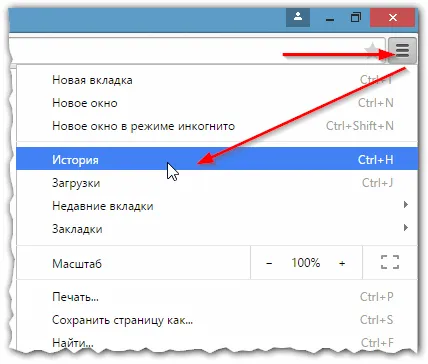The width and height of the screenshot is (428, 364).
Task: Expand the "Недавние вкладки" submenu
Action: (217, 206)
